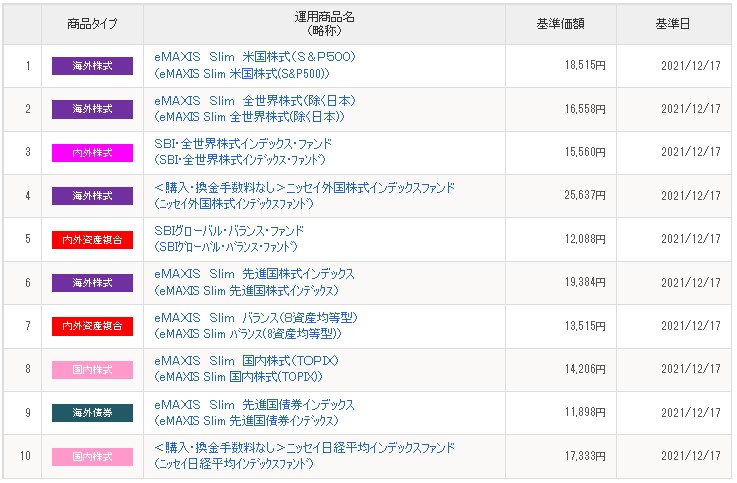Viewport: 737px width, 483px height.
Task: Click red 内外資産複合 badge in SBIグローバル row
Action: (x=92, y=240)
